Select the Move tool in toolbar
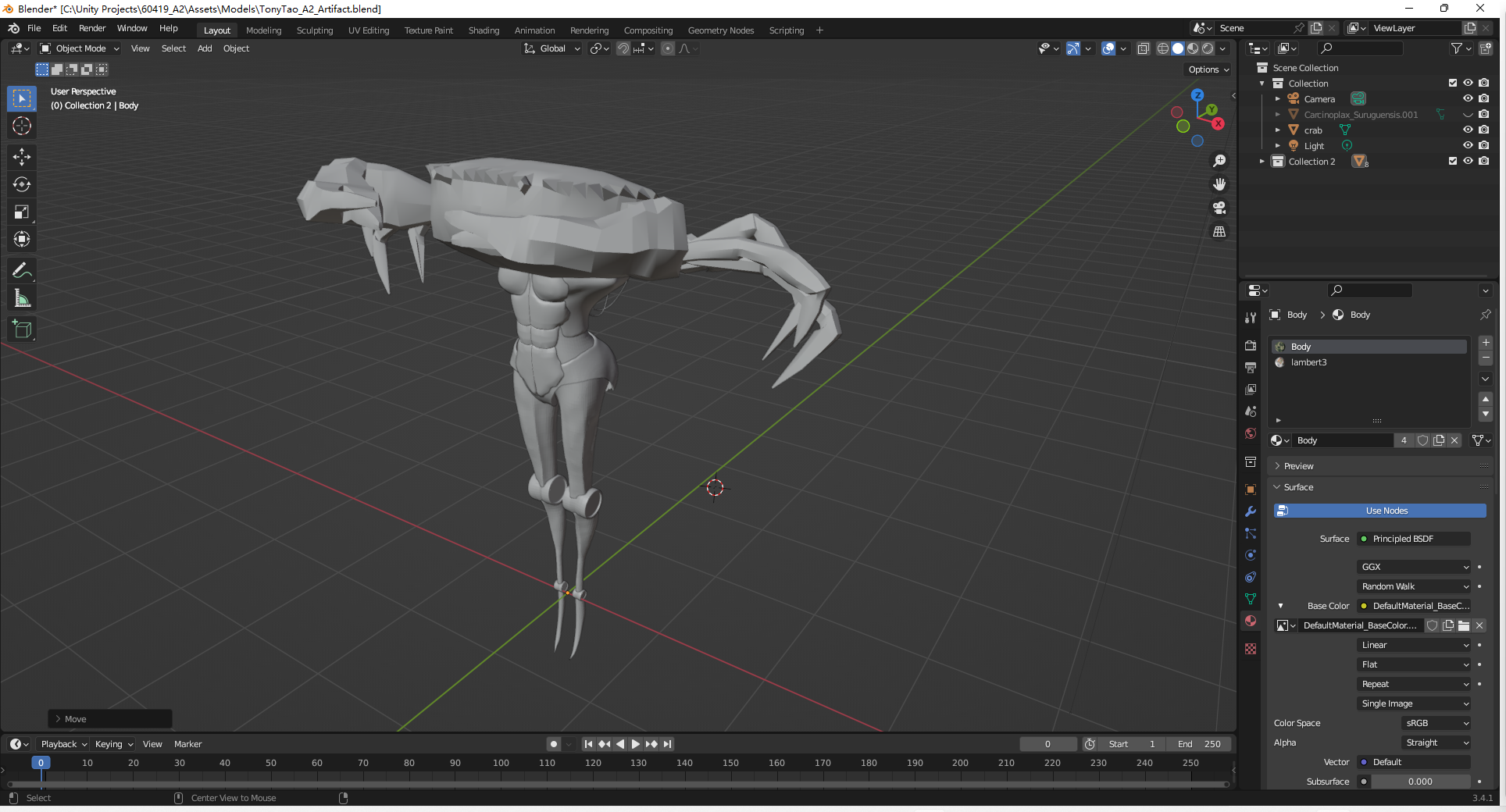The height and width of the screenshot is (812, 1506). (x=22, y=157)
